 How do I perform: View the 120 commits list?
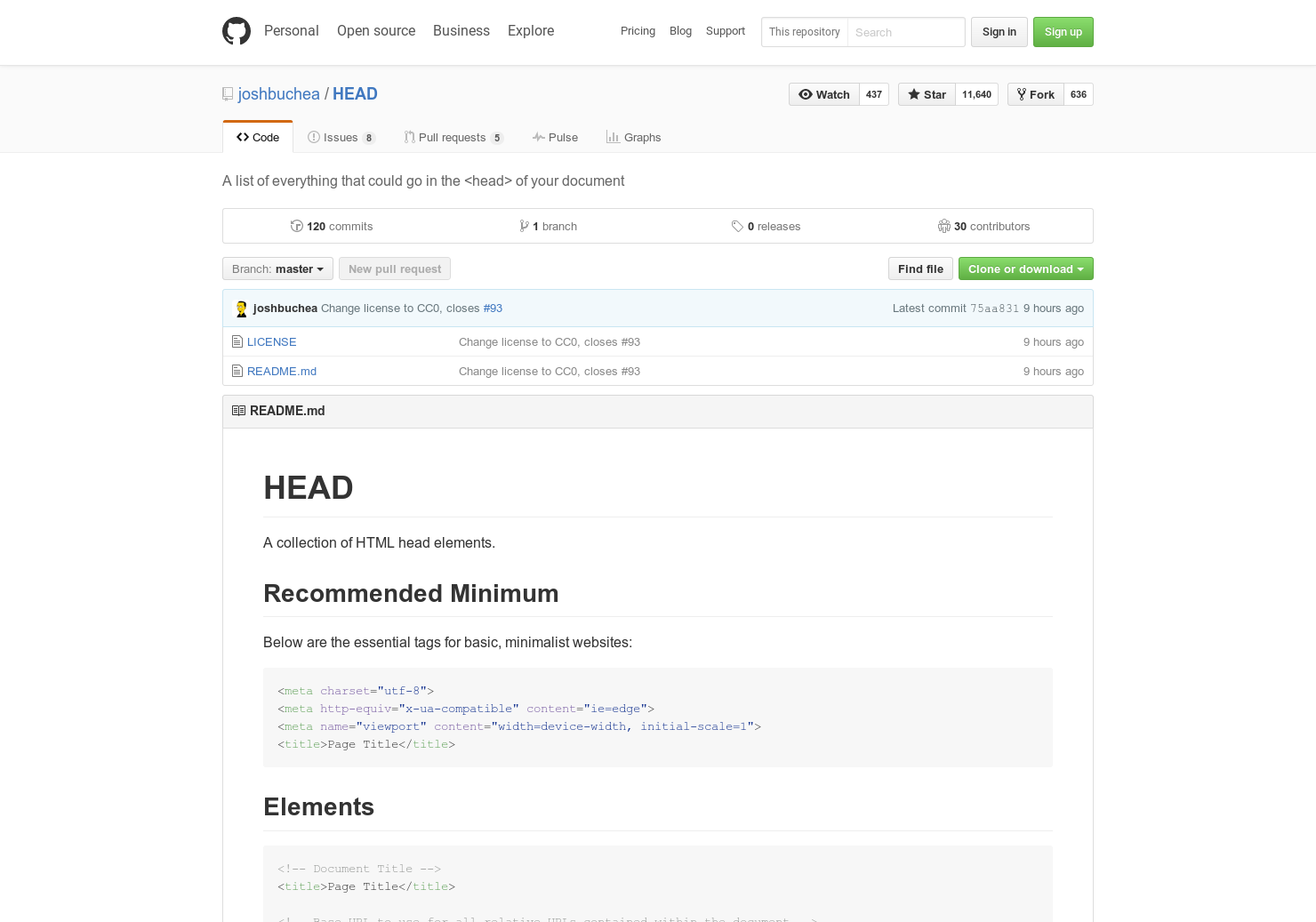(332, 226)
